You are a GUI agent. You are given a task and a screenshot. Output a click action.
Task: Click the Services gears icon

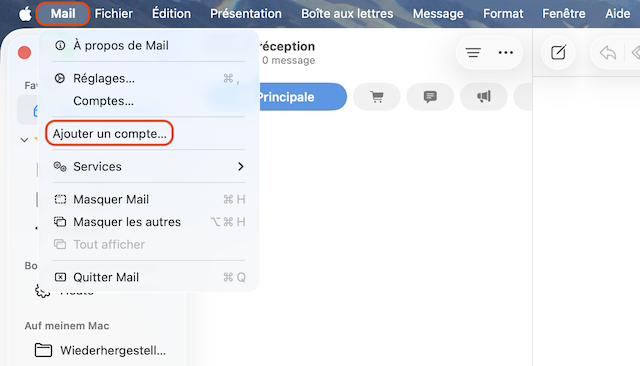click(x=60, y=166)
